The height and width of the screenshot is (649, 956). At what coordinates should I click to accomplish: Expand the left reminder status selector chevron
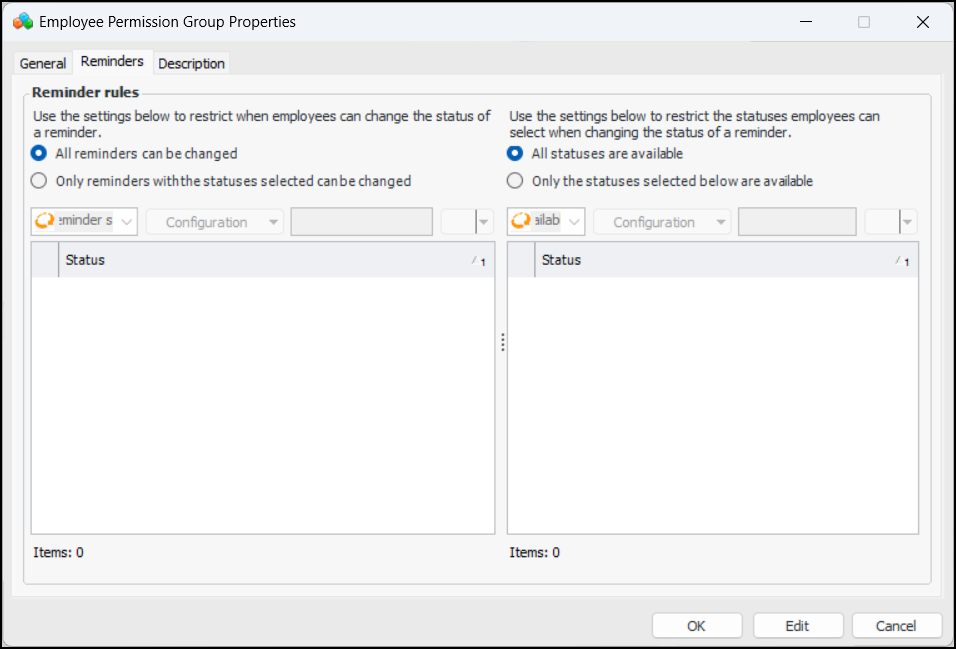[x=126, y=222]
